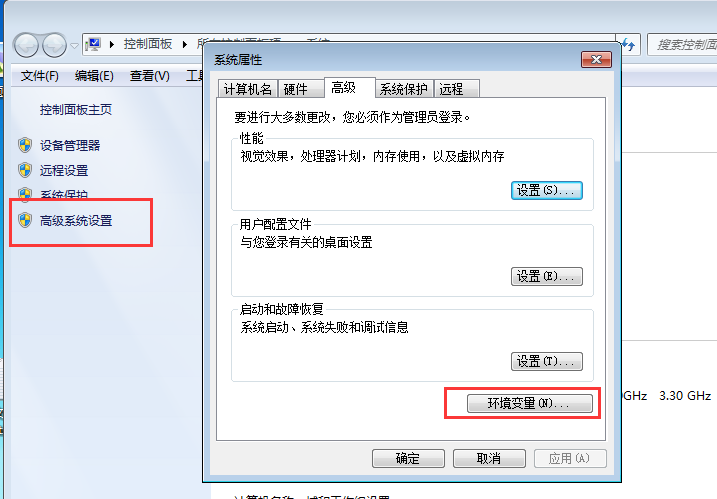This screenshot has height=499, width=717.
Task: Switch to the 计算机名 tab
Action: click(x=248, y=89)
